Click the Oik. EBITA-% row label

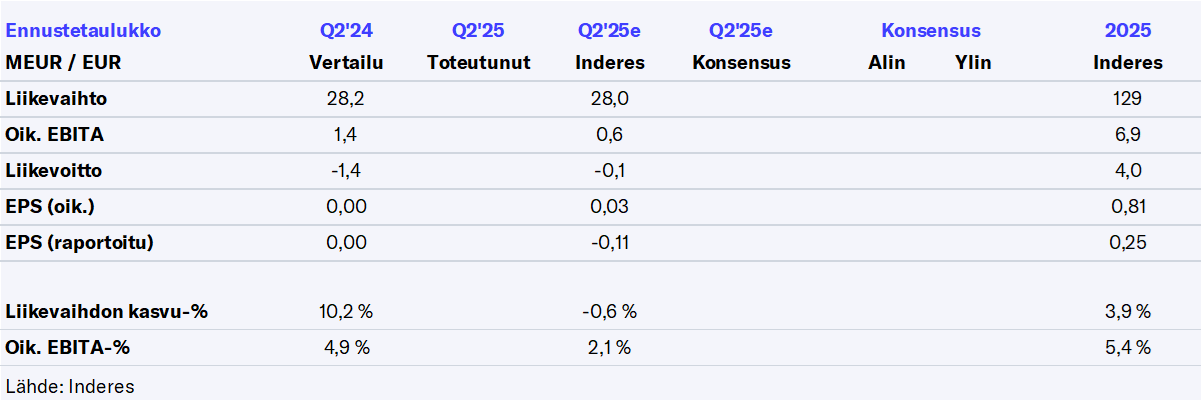pos(68,348)
